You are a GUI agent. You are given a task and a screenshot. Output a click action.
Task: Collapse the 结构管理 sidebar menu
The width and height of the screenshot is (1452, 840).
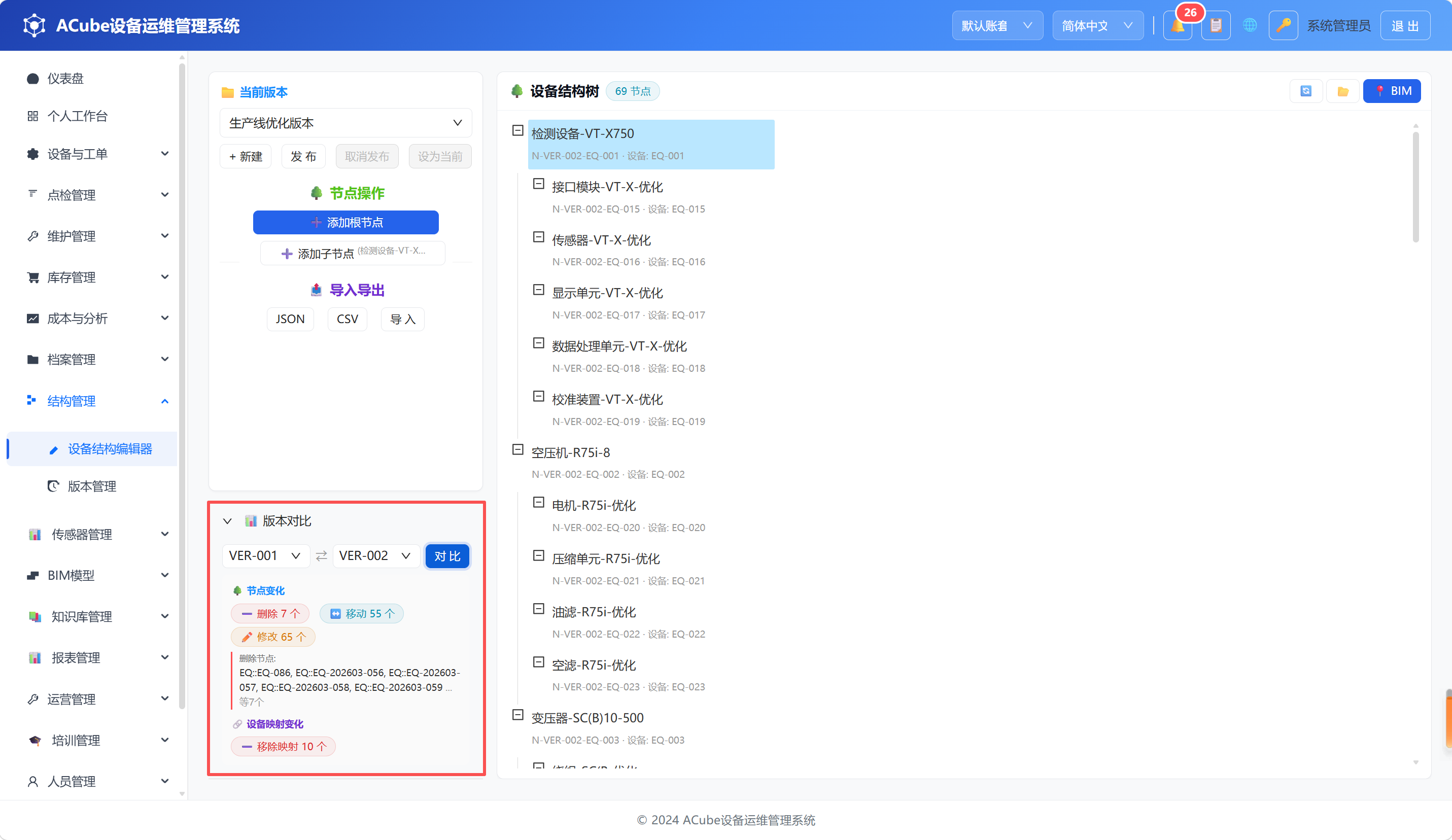pyautogui.click(x=92, y=401)
